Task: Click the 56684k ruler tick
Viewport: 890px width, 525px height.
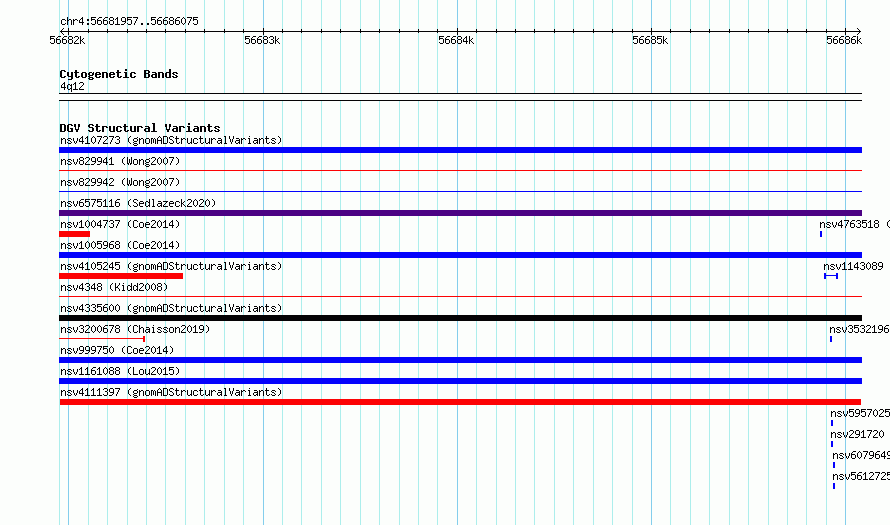Action: tap(456, 40)
